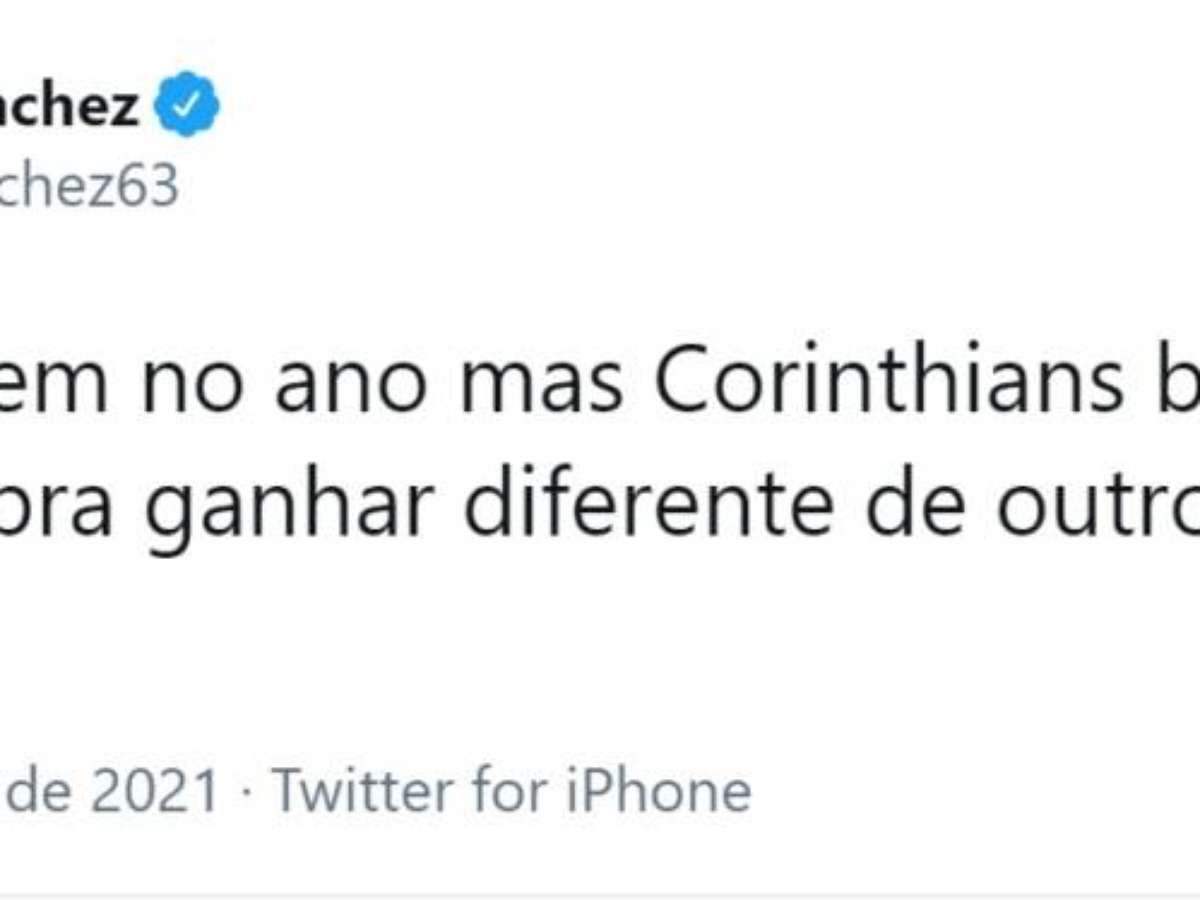Click the tweet date ending 'de 2021'
This screenshot has height=900, width=1200.
pos(108,791)
